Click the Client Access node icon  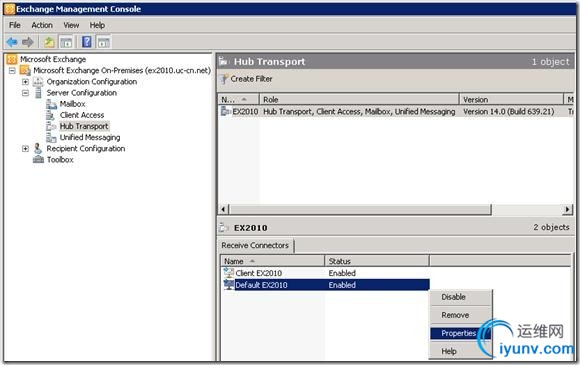(x=50, y=115)
